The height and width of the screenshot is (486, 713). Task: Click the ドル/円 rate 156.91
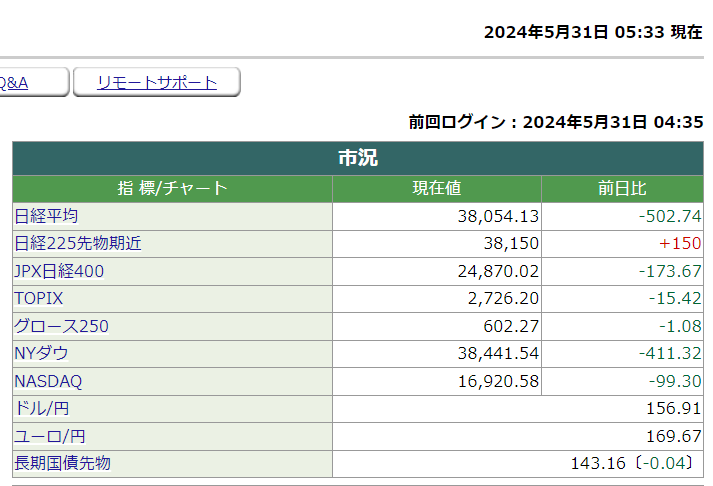[x=674, y=408]
